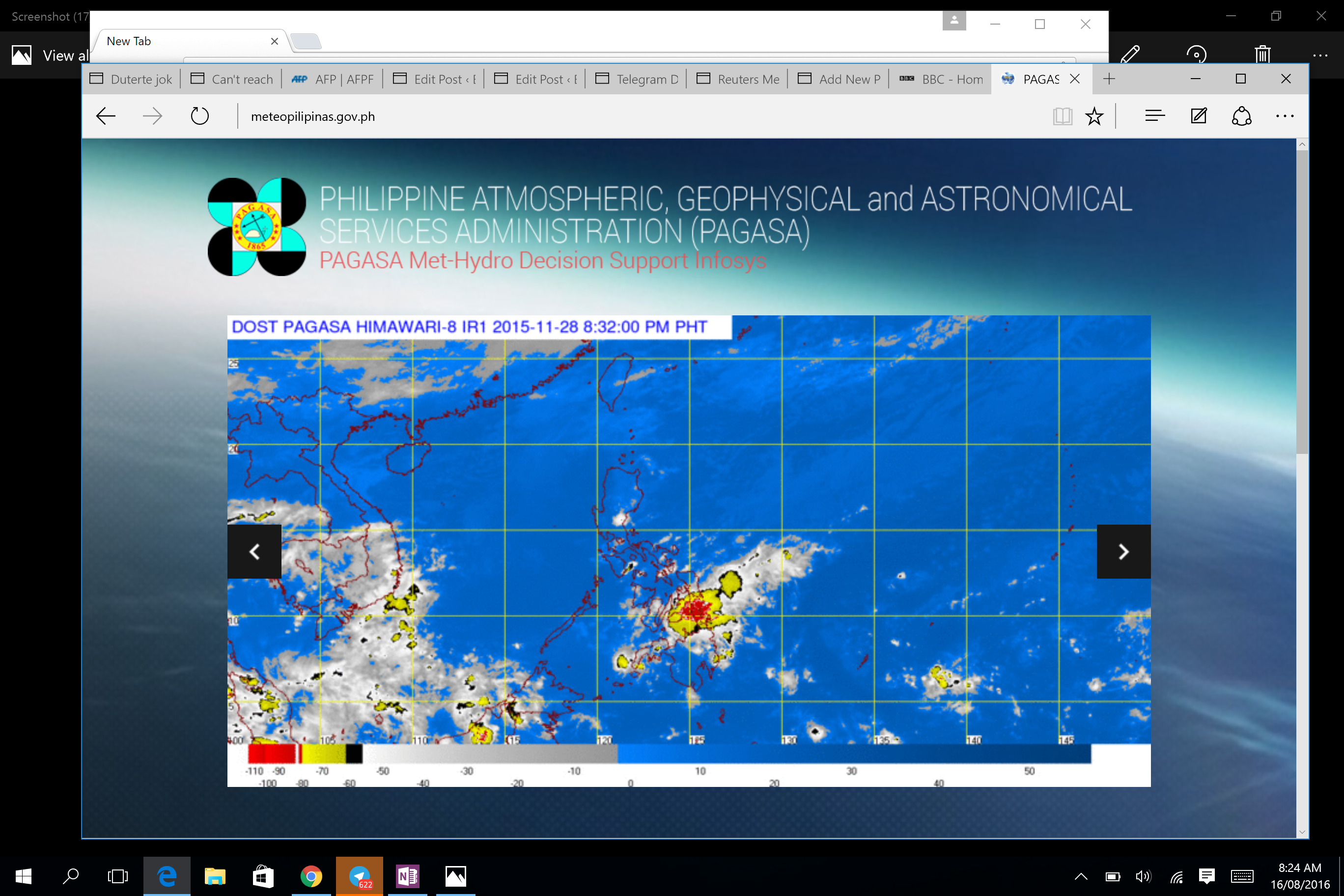Click the back navigation arrow
This screenshot has height=896, width=1344.
coord(105,116)
